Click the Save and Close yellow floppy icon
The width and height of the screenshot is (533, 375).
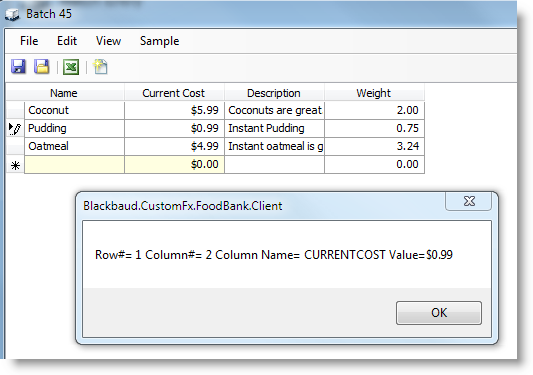point(42,66)
